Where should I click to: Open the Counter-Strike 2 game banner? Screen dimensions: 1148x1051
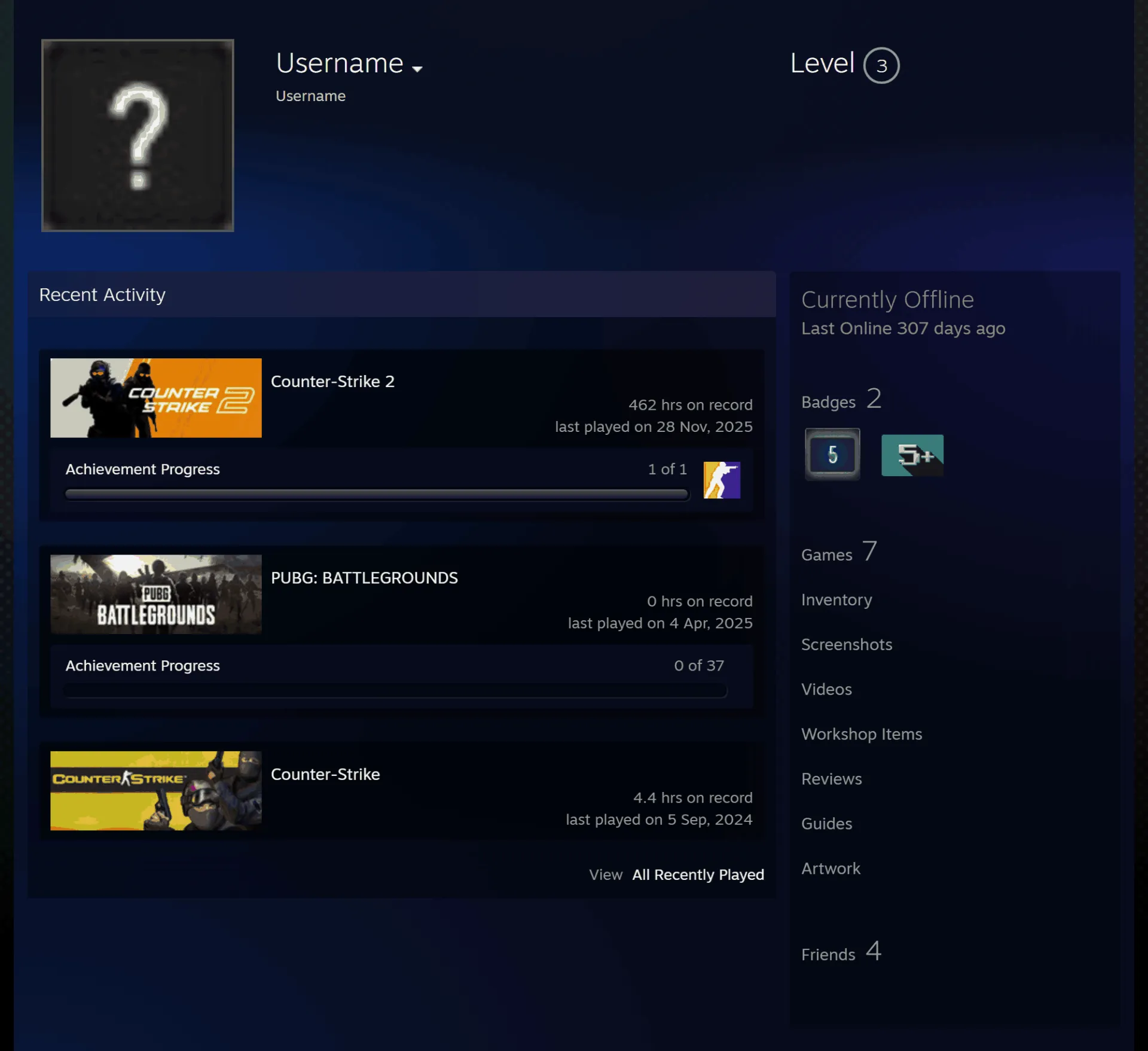coord(156,398)
